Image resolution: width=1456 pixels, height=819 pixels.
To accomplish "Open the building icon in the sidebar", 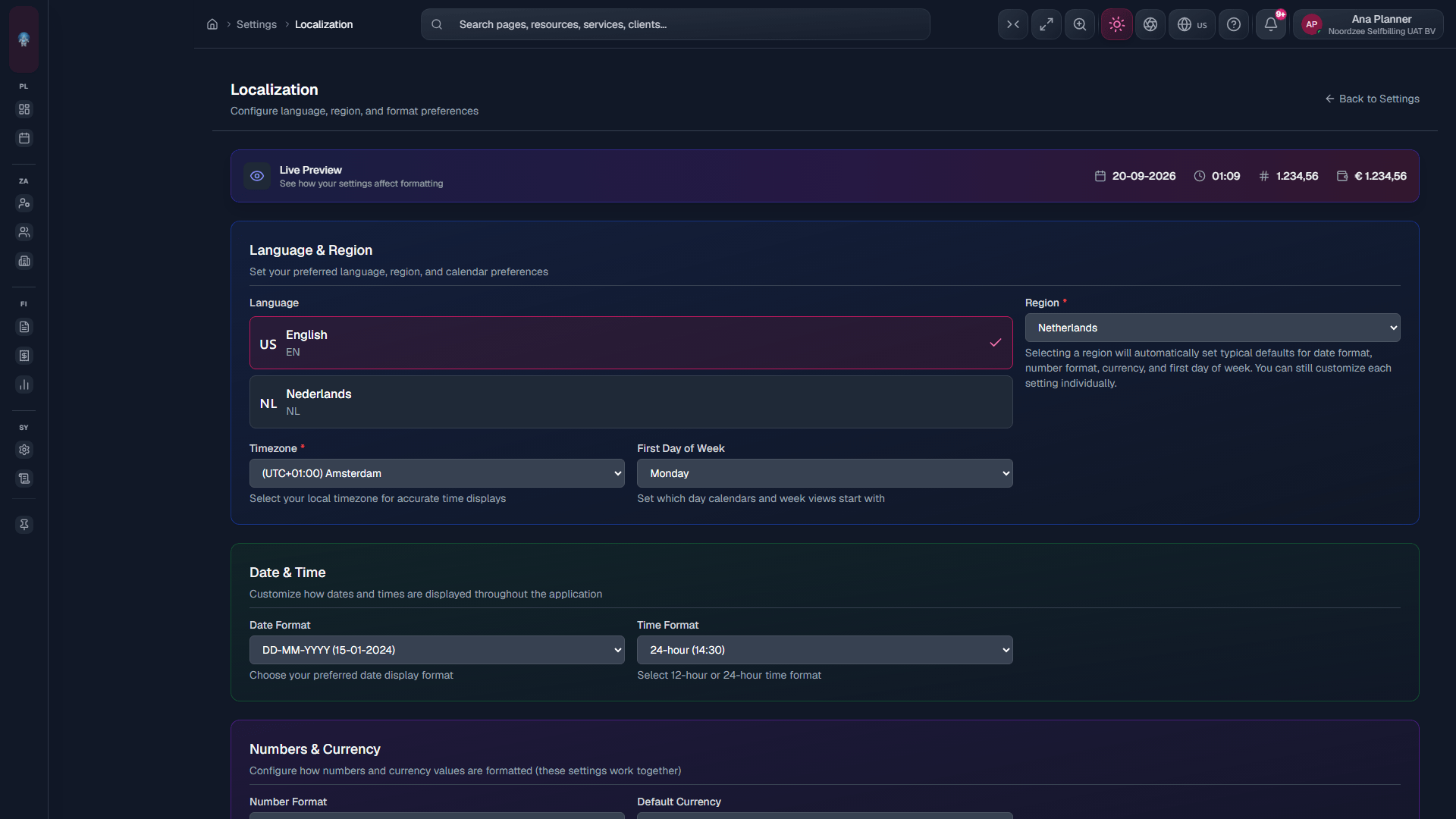I will tap(24, 261).
